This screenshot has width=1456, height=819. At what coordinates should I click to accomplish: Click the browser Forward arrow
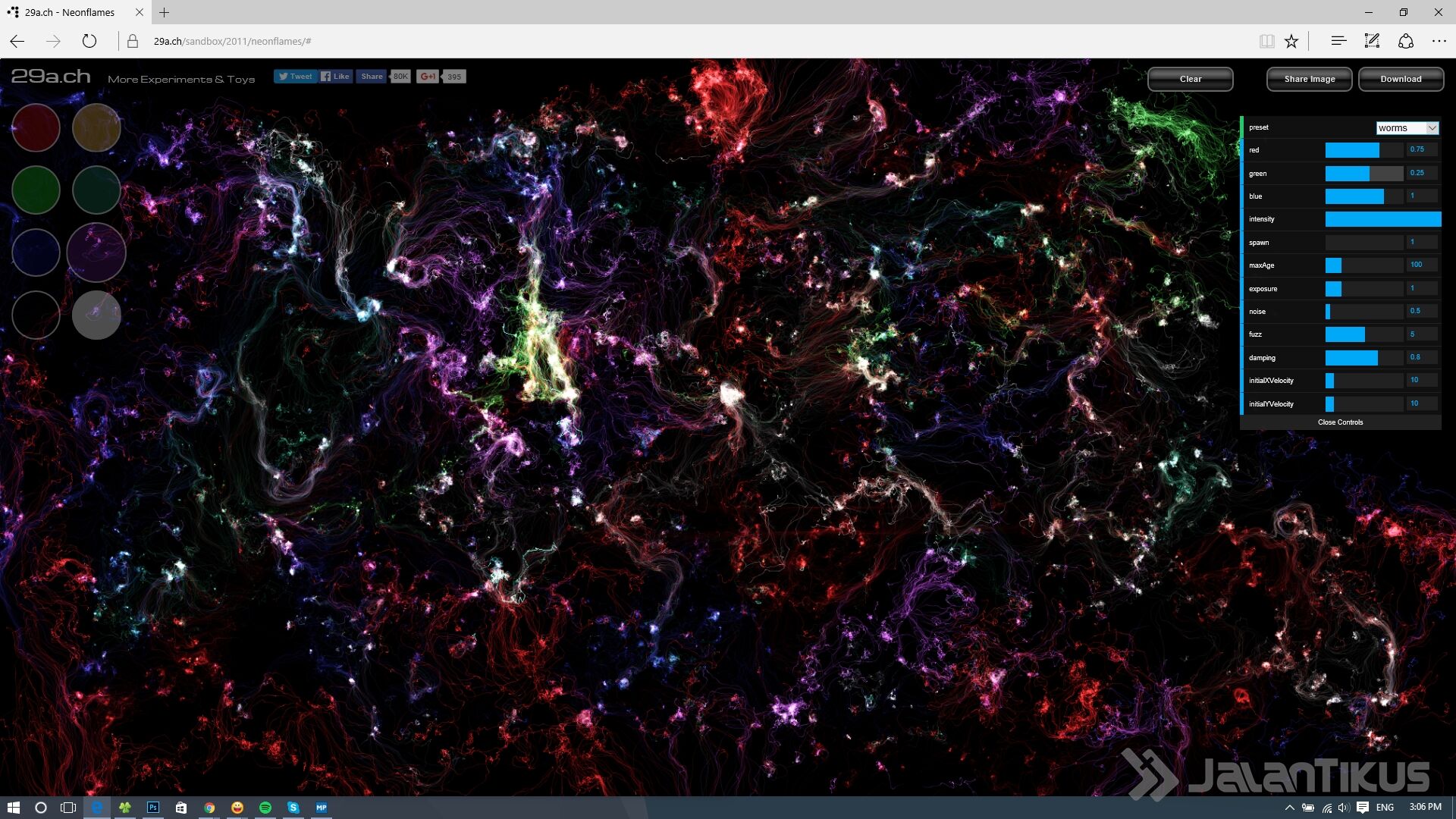coord(53,41)
